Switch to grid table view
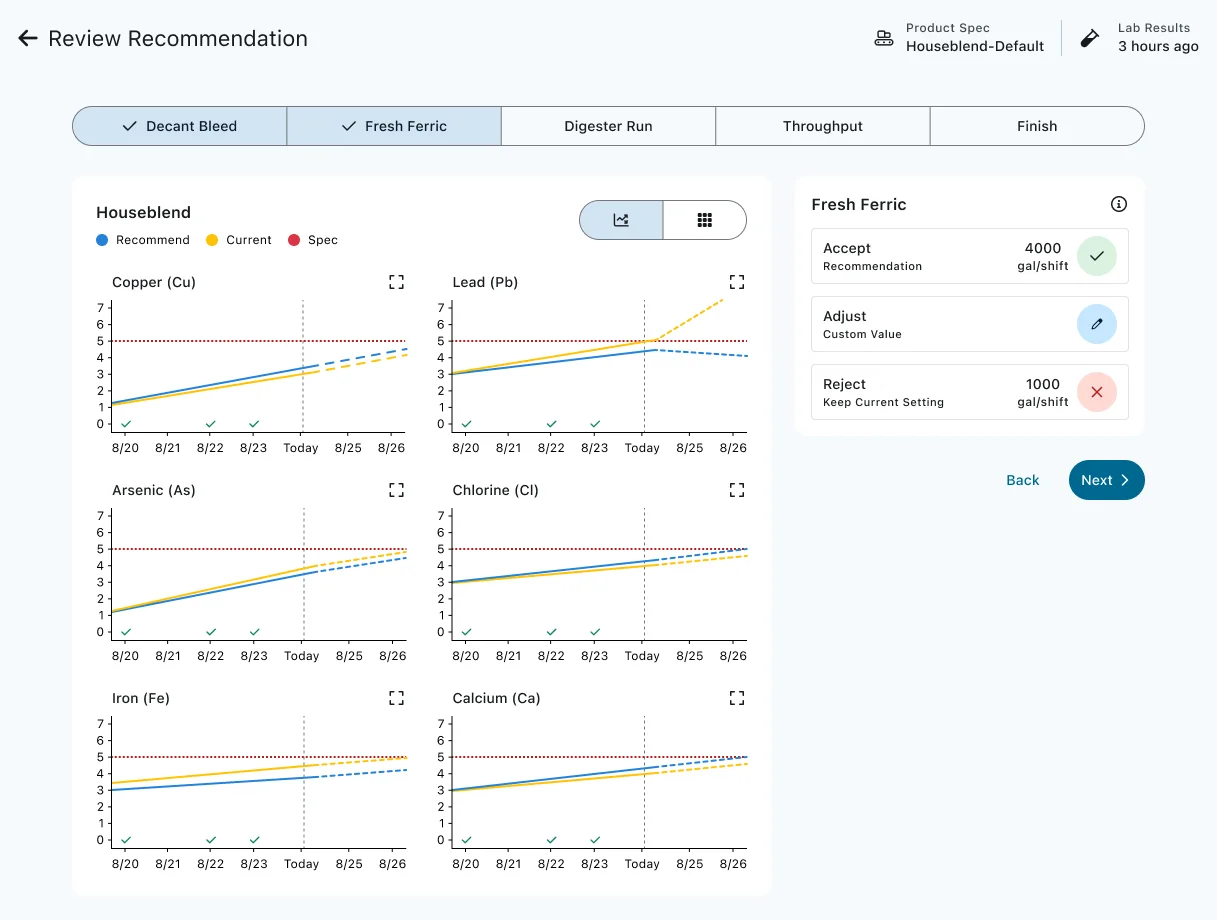 [x=704, y=220]
